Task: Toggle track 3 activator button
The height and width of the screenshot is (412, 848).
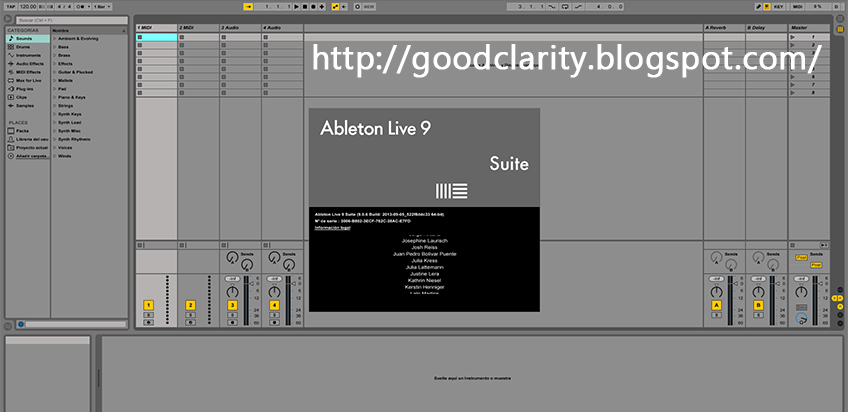Action: coord(232,305)
